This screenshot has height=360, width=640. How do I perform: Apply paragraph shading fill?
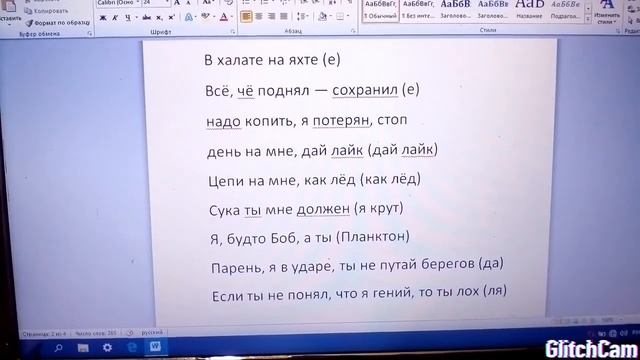coord(322,16)
